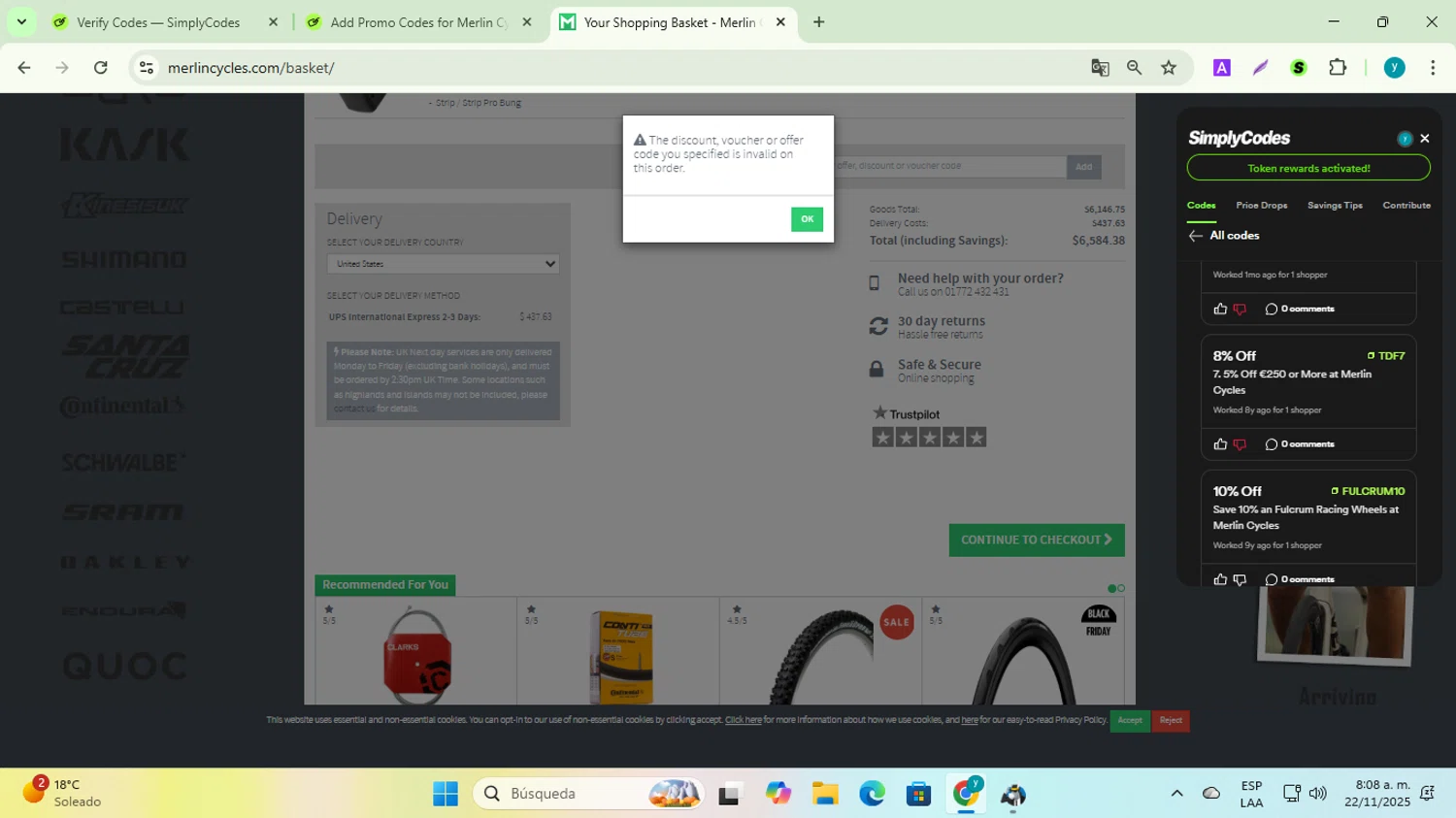Open the Chrome profile avatar
The width and height of the screenshot is (1456, 818).
[1395, 68]
